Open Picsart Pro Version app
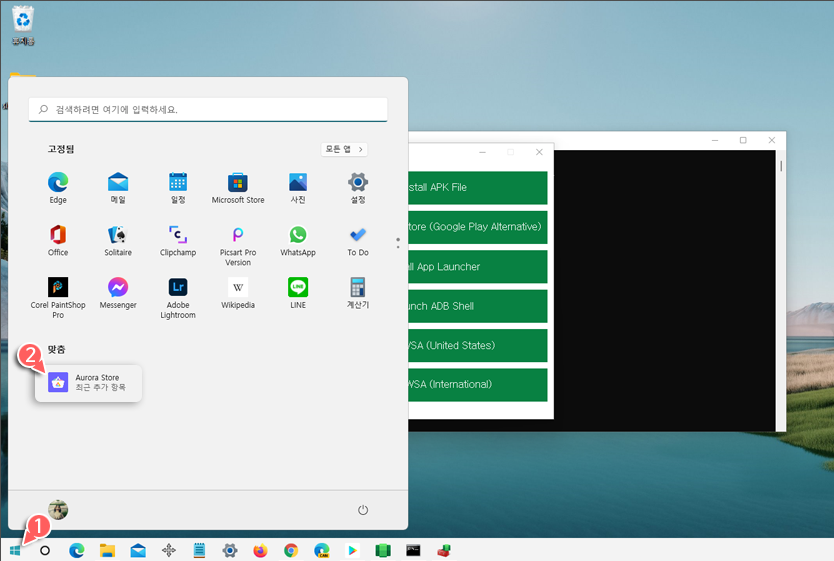Viewport: 834px width, 561px height. 238,246
